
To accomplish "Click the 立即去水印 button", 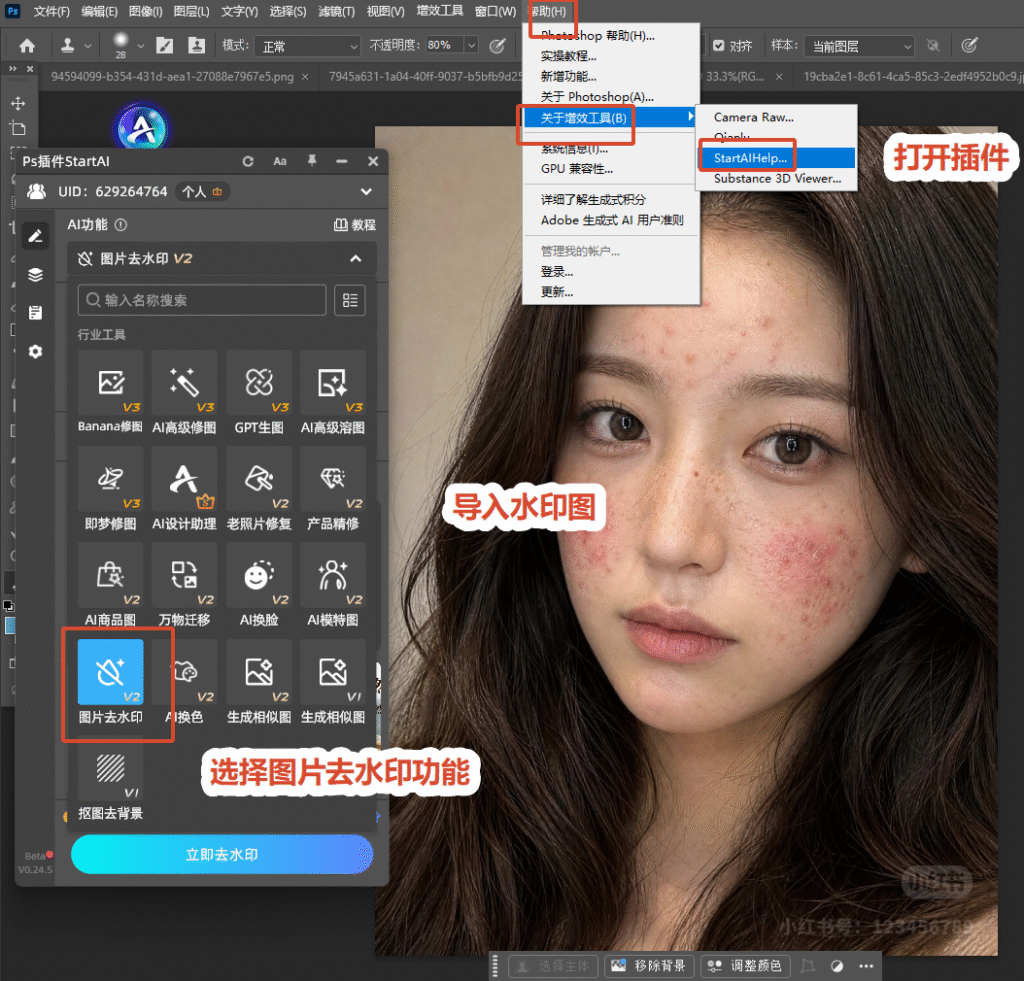I will pos(222,854).
